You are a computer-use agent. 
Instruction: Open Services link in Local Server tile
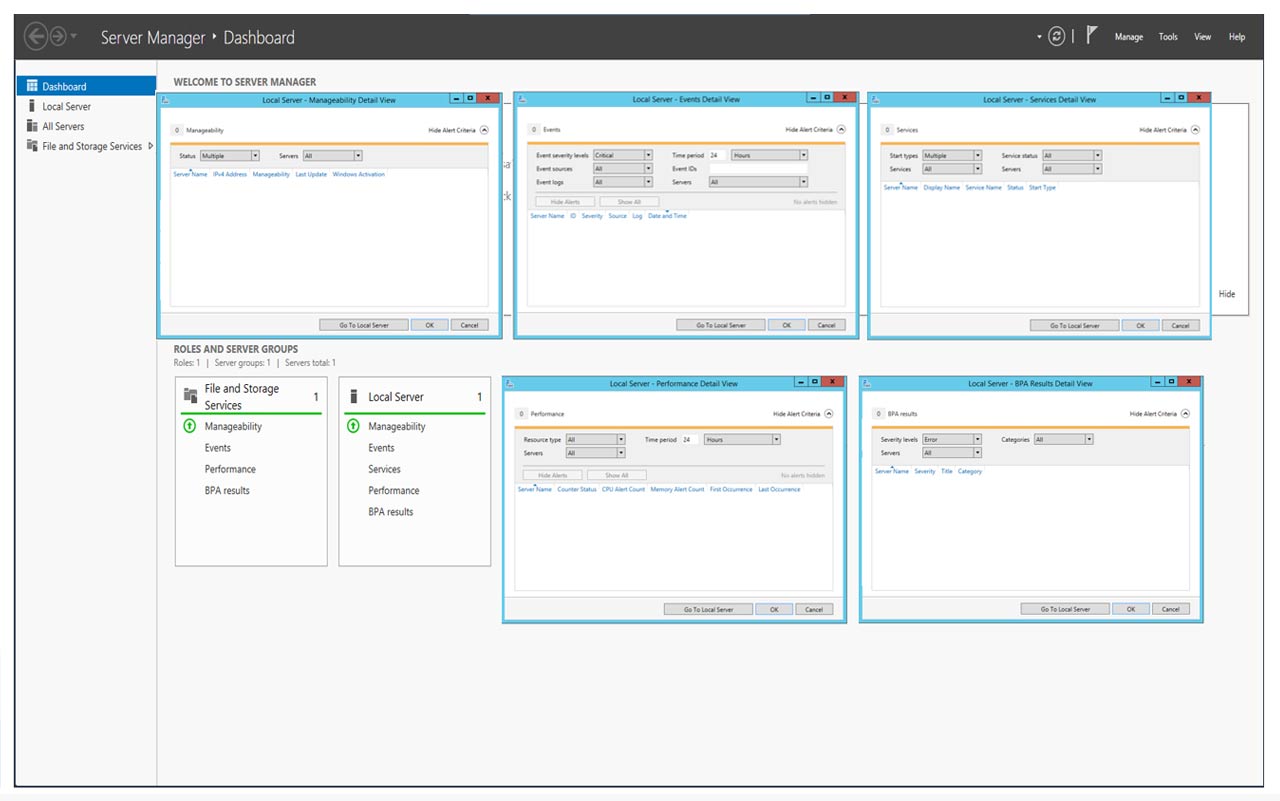[384, 469]
